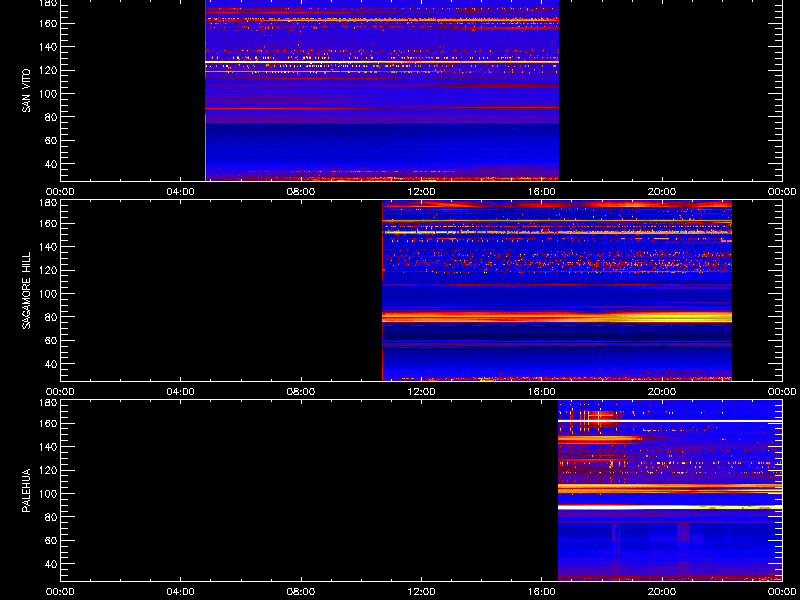The width and height of the screenshot is (800, 600).
Task: Click 20:00 time label under SAN VITO plot
Action: 662,192
